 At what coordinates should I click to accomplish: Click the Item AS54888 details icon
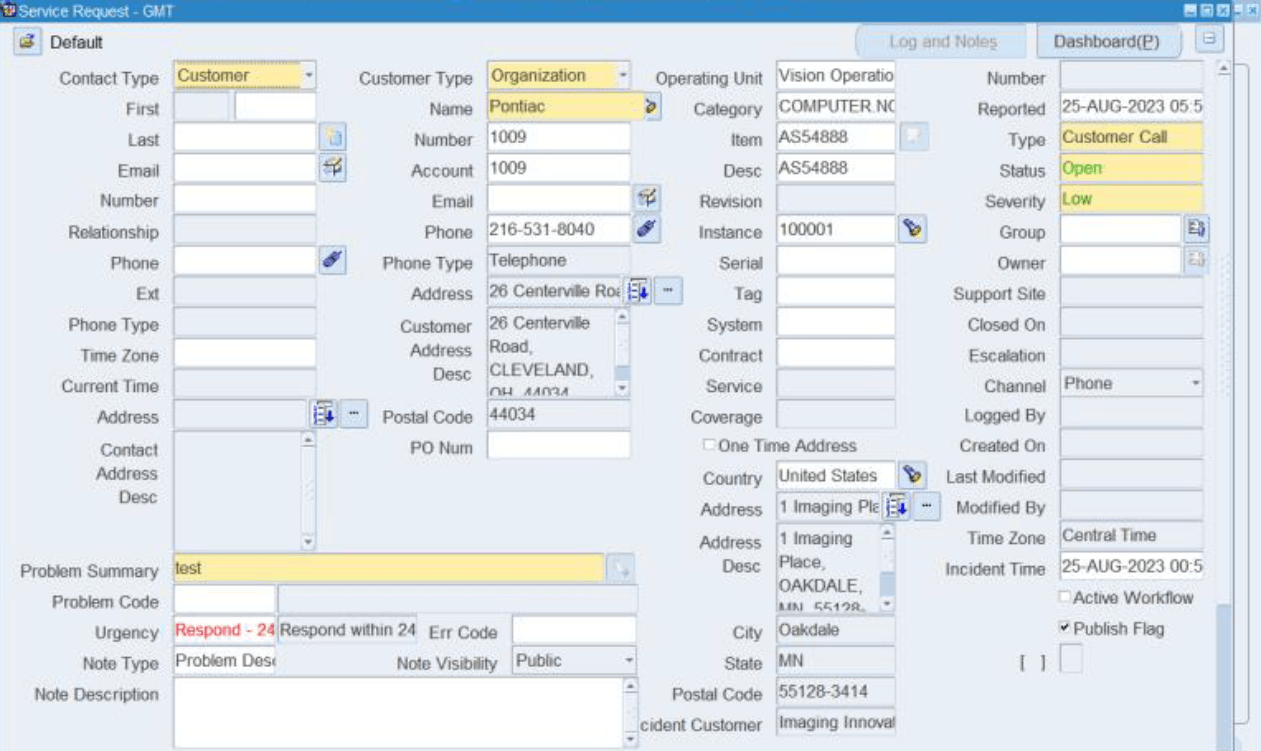pos(912,138)
